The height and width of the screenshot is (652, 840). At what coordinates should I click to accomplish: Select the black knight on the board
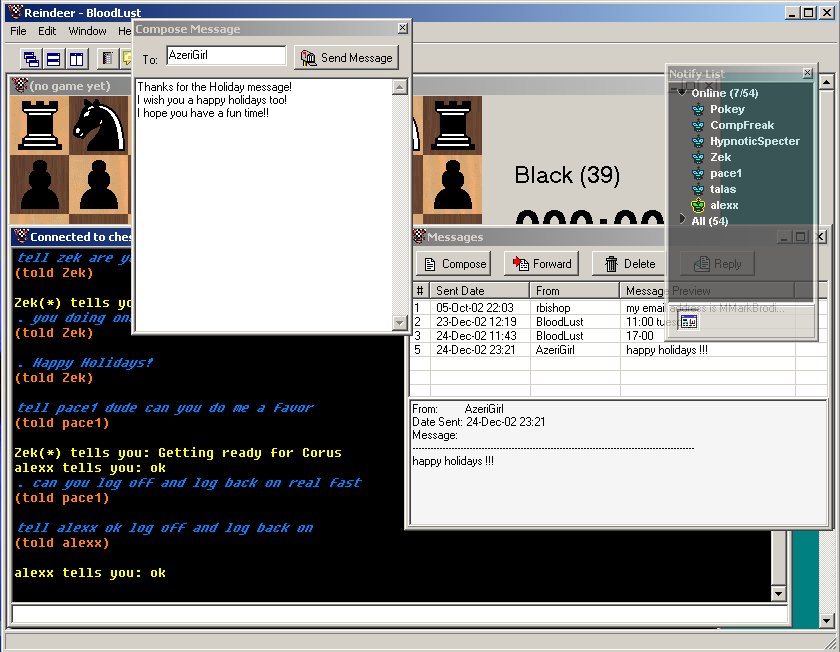point(99,126)
